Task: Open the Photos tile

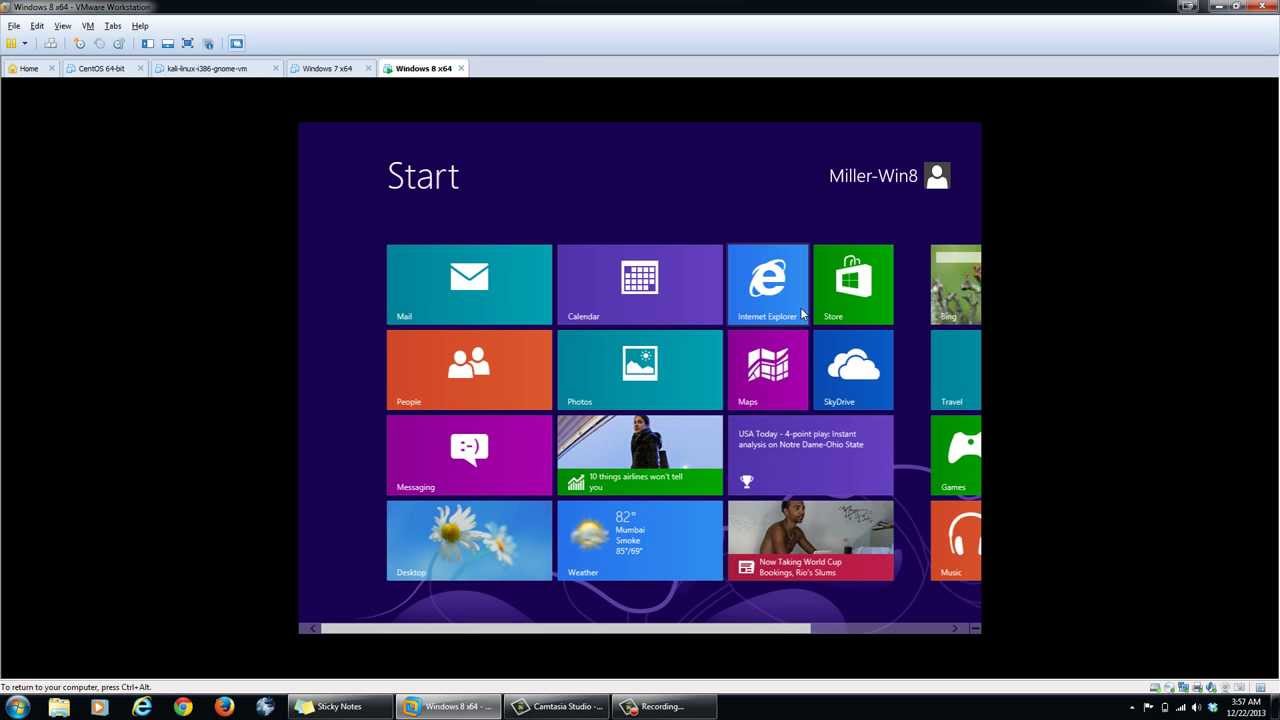Action: [x=640, y=370]
